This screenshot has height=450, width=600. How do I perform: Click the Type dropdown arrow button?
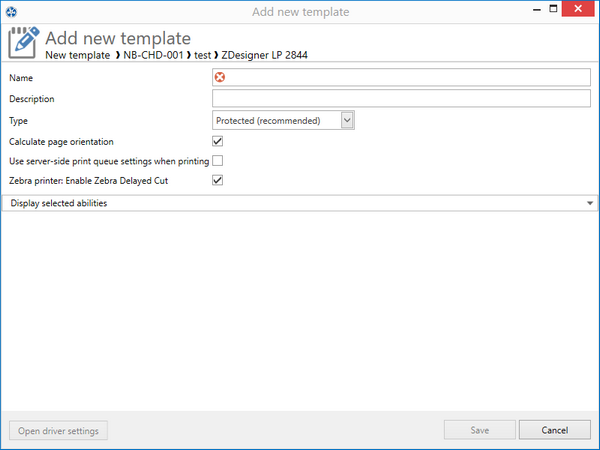click(x=347, y=120)
